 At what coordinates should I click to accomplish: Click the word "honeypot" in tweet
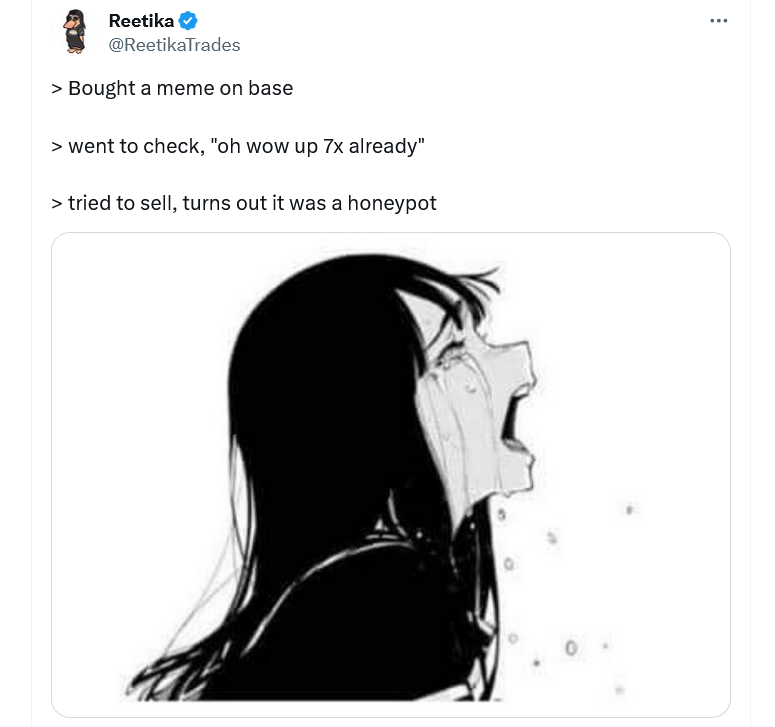click(x=392, y=204)
